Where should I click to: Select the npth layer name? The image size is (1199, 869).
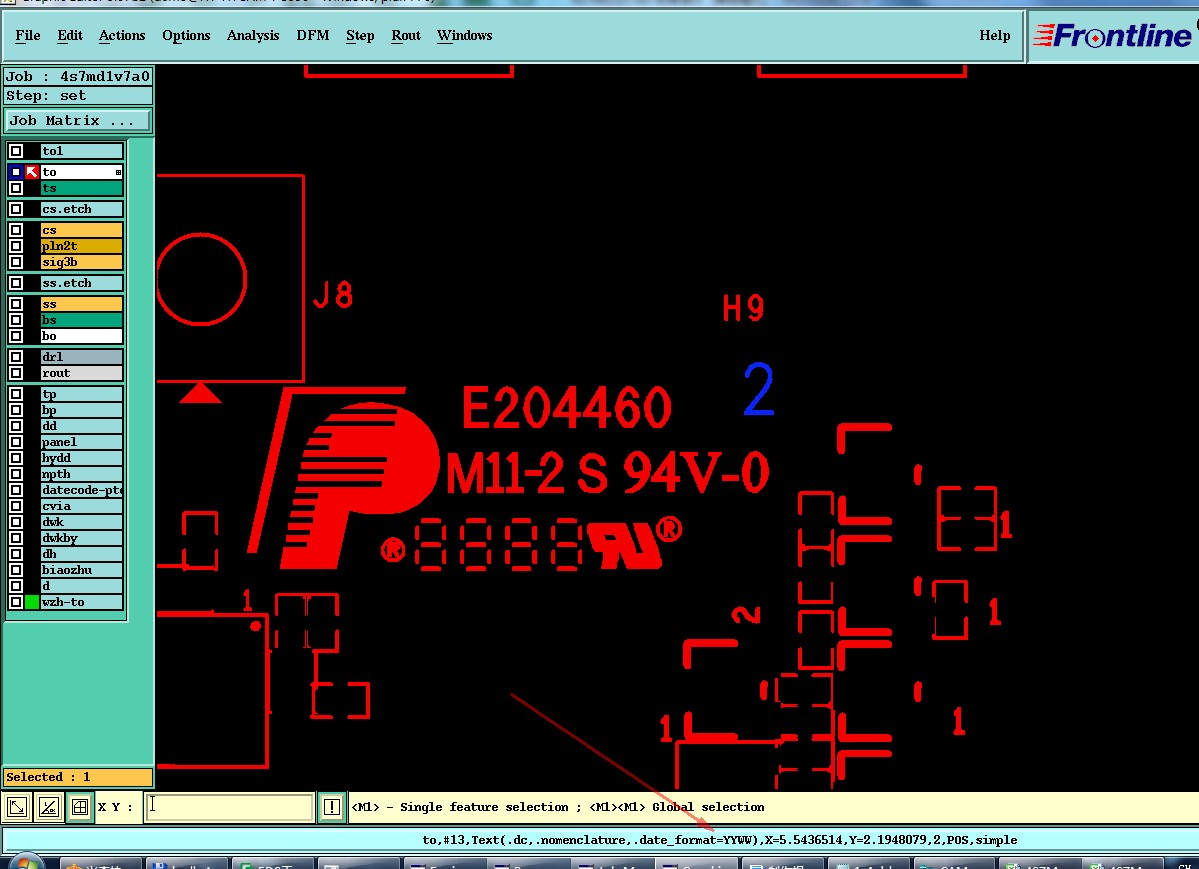(81, 474)
